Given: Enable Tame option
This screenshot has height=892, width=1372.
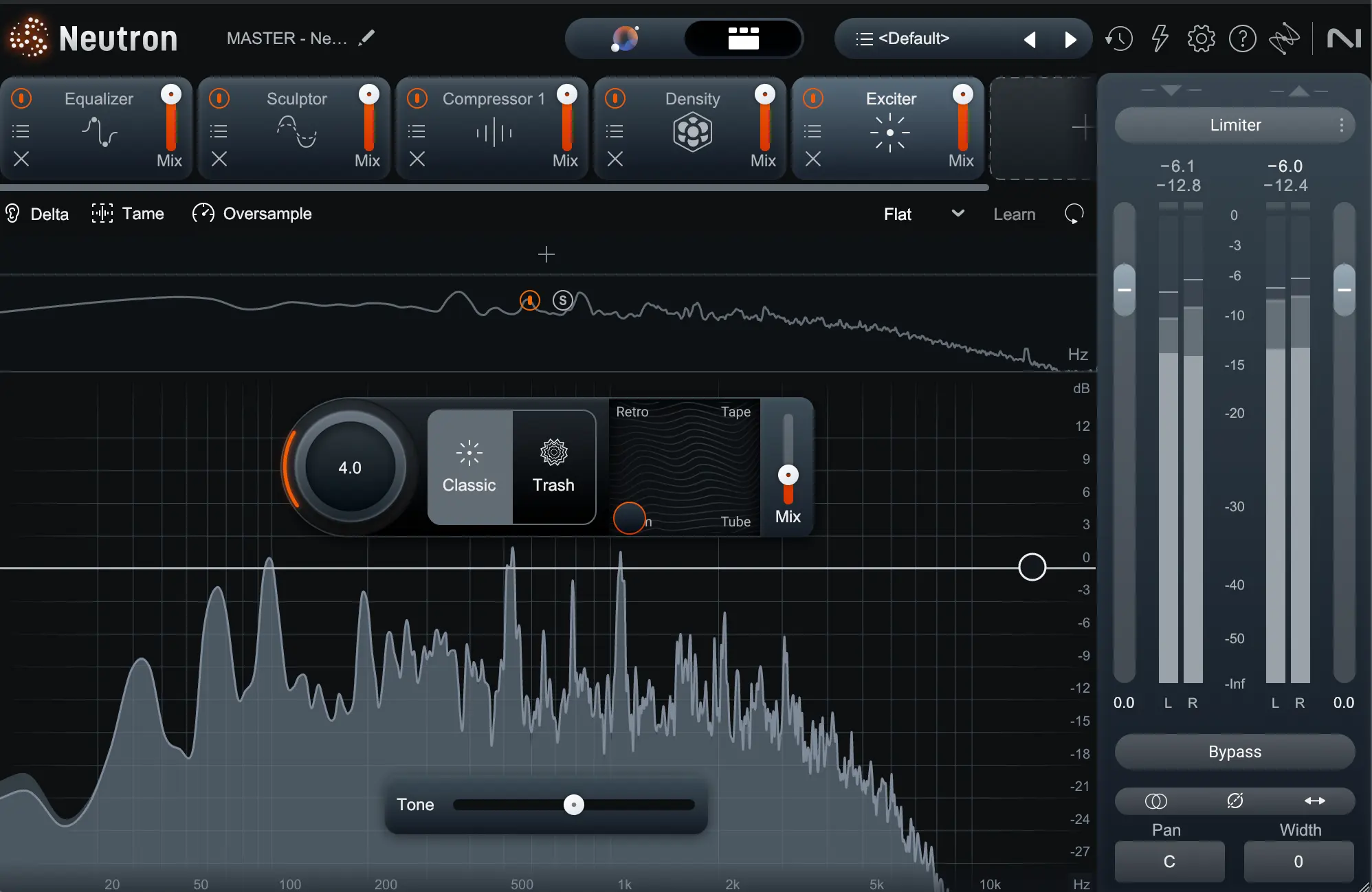Looking at the screenshot, I should pyautogui.click(x=128, y=214).
